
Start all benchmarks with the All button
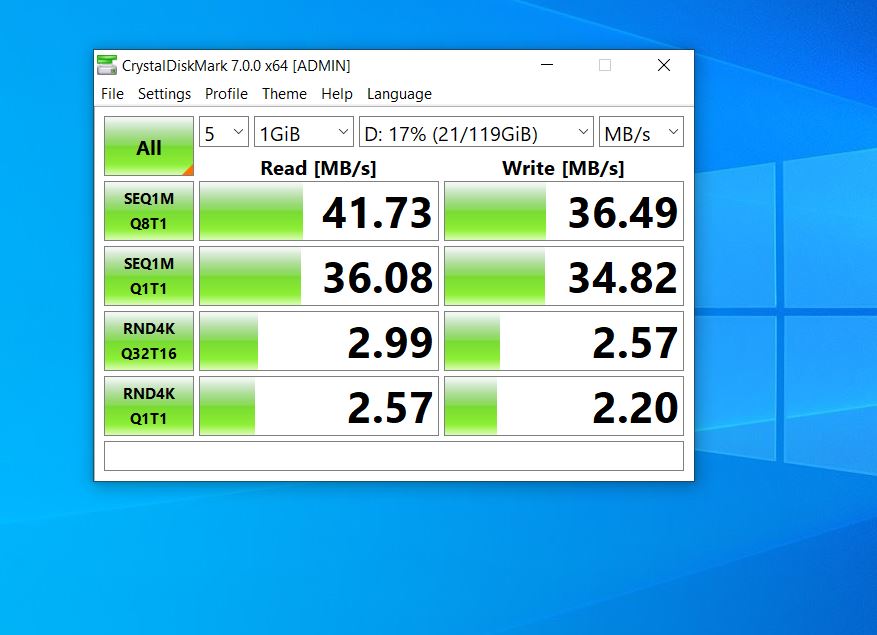[149, 146]
